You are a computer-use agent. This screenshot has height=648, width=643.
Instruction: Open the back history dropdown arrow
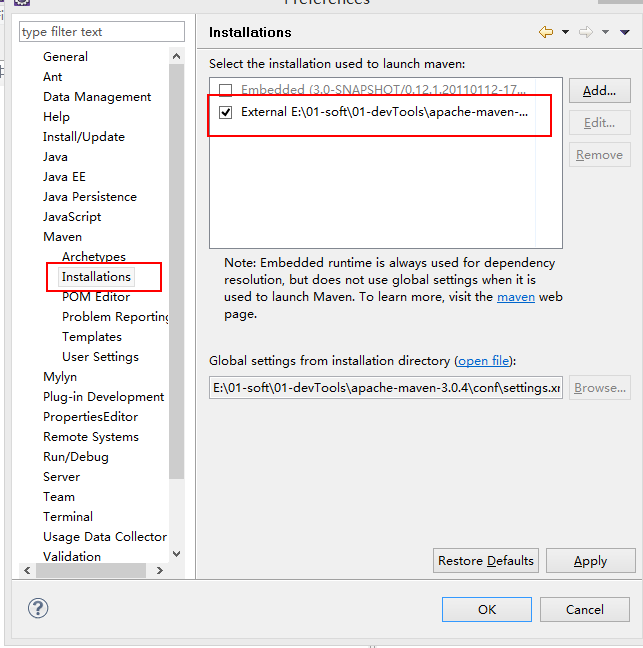coord(565,33)
